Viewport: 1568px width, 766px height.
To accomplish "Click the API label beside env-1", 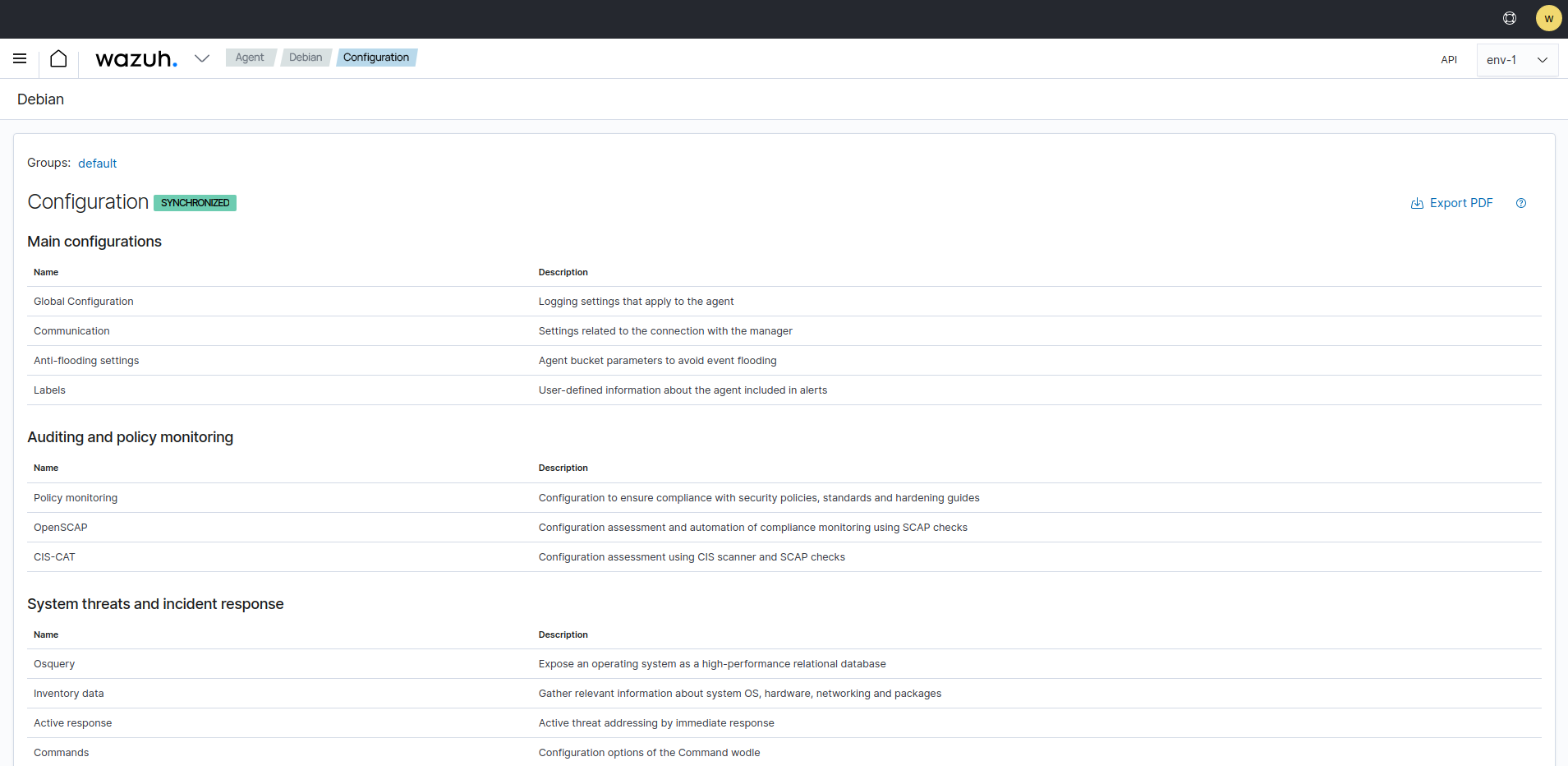I will 1449,60.
